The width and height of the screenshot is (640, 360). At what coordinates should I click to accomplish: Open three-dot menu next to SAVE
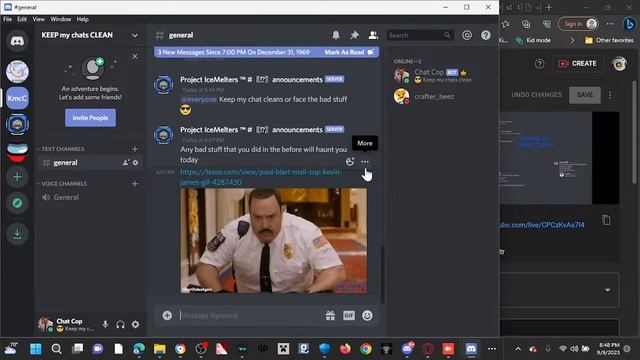pyautogui.click(x=610, y=95)
